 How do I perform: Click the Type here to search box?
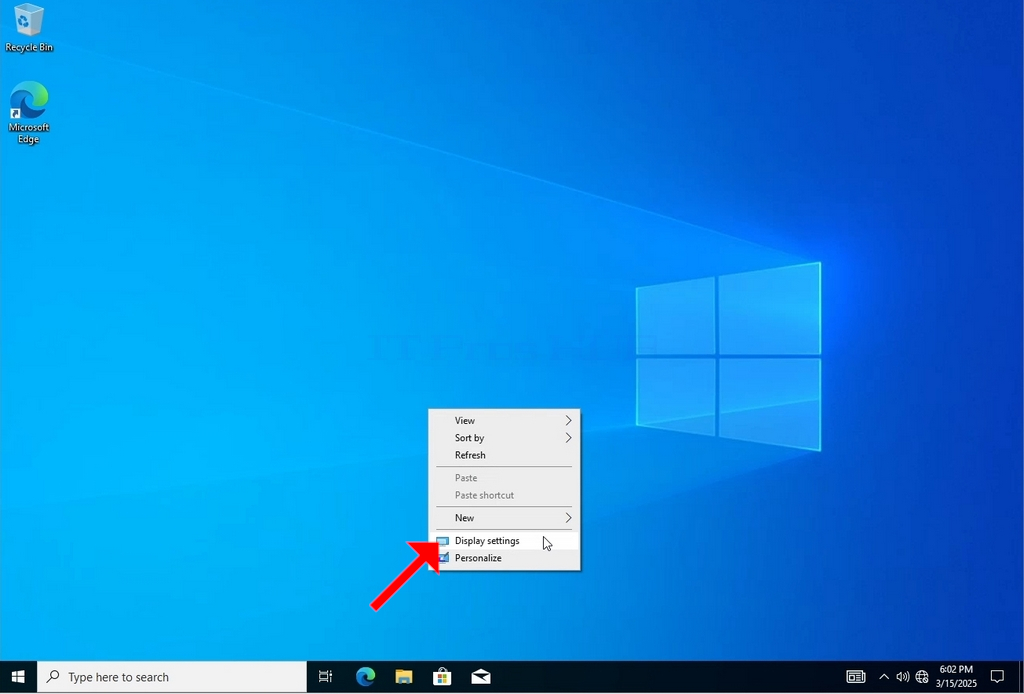tap(172, 677)
